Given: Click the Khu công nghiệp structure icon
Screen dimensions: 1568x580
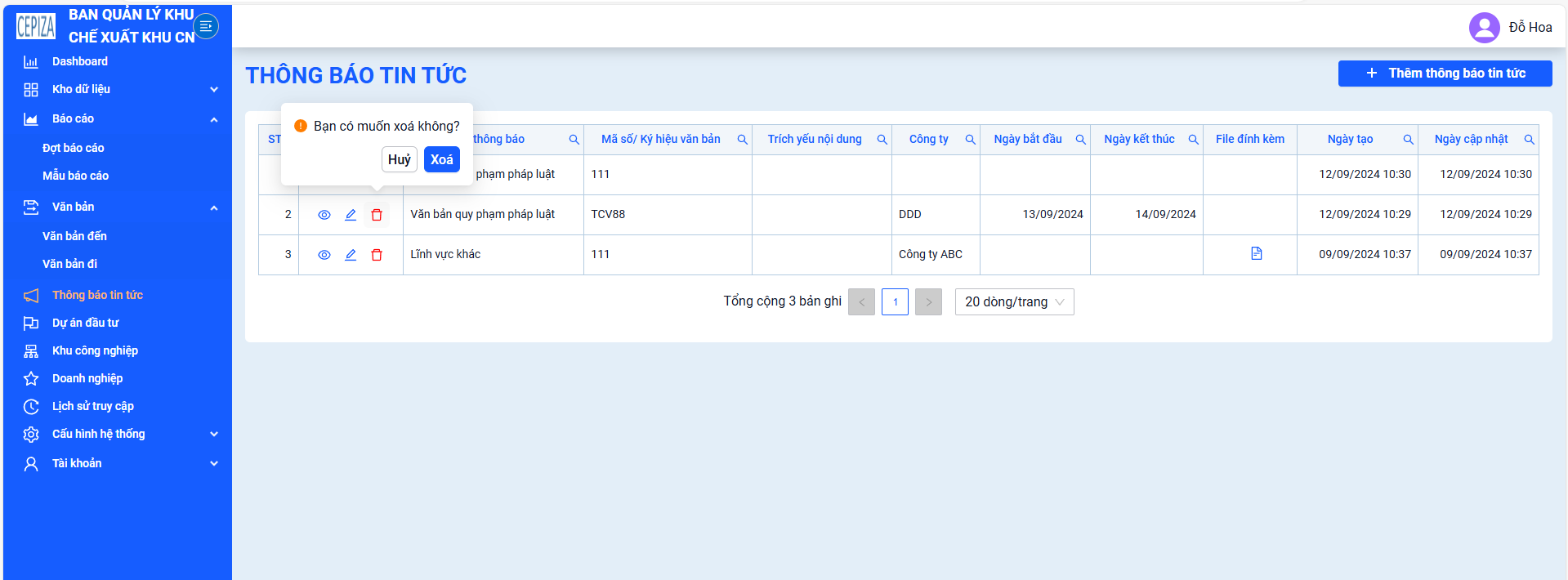Looking at the screenshot, I should click(31, 351).
